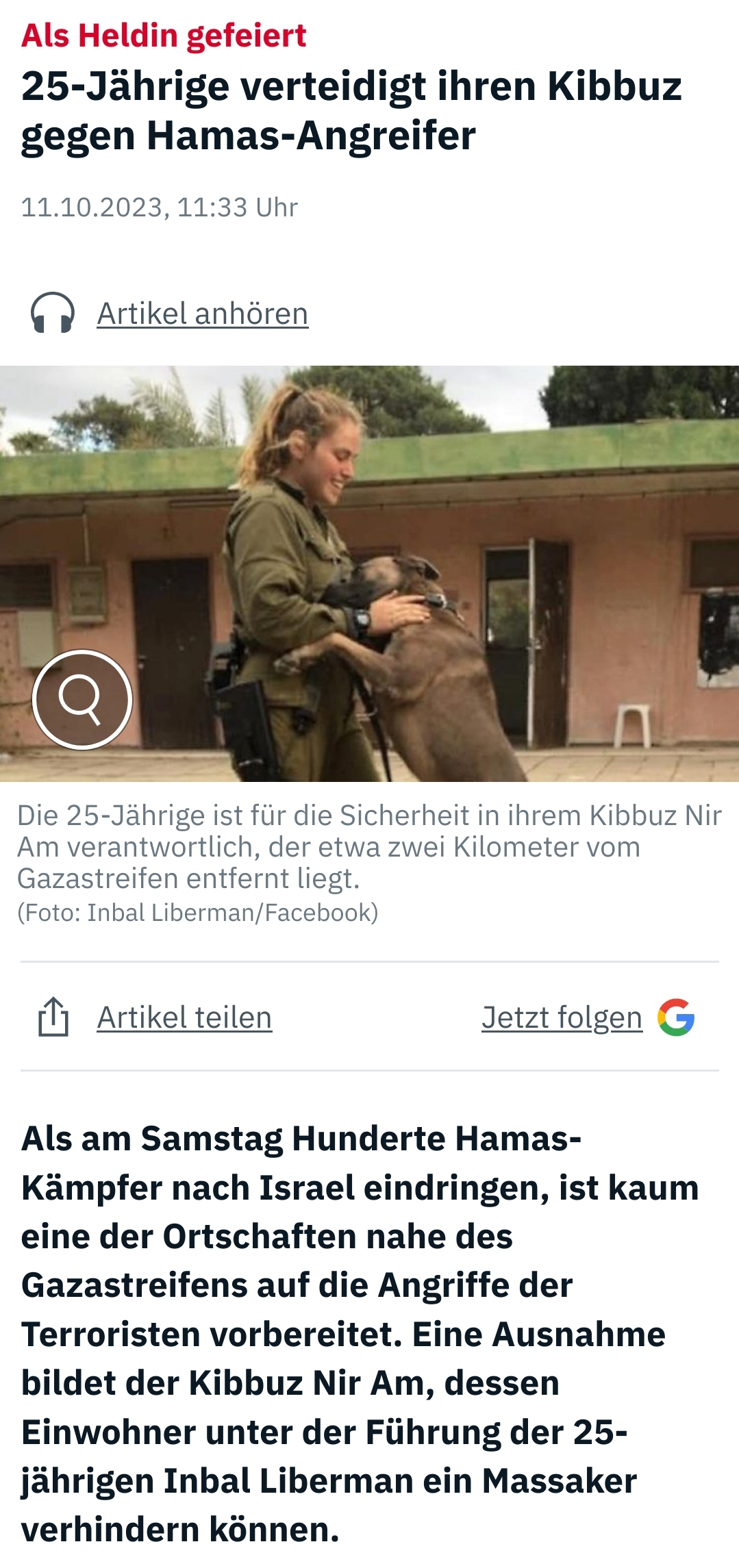
Task: Select the "Artikel teilen" link
Action: point(184,1017)
